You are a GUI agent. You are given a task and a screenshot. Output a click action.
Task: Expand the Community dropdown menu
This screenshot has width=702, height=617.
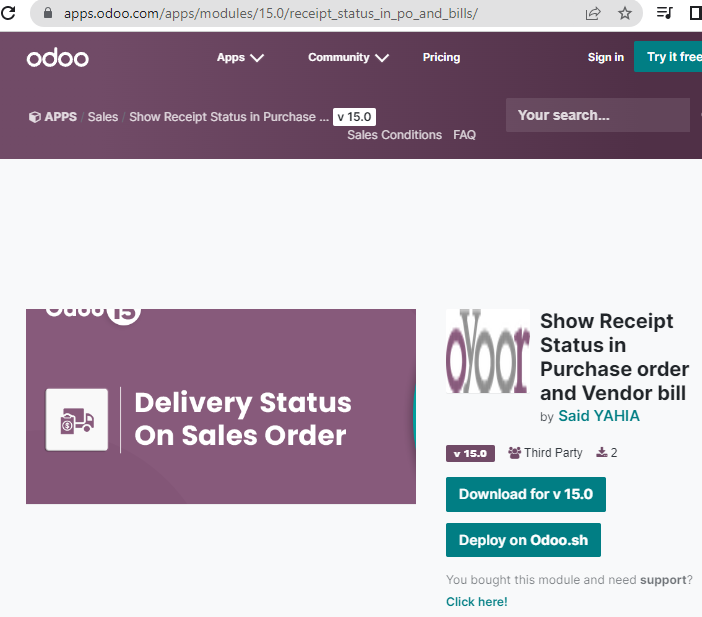[x=348, y=57]
